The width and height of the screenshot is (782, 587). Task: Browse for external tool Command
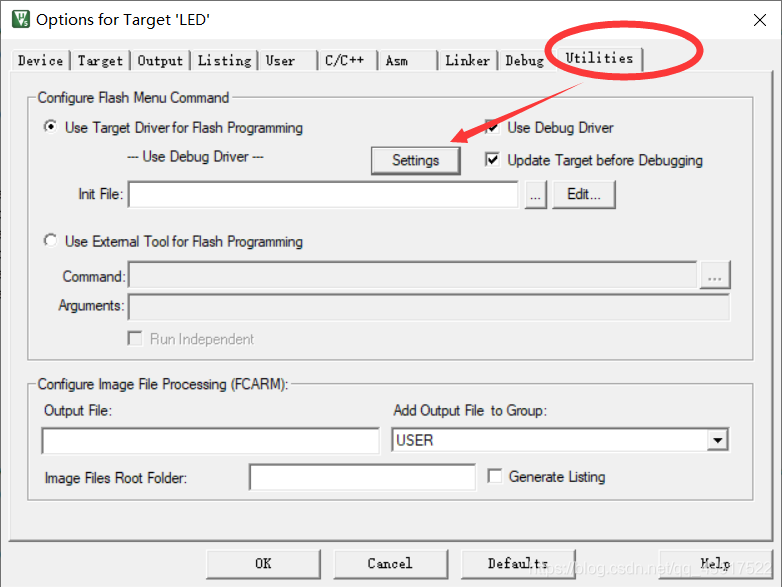715,275
